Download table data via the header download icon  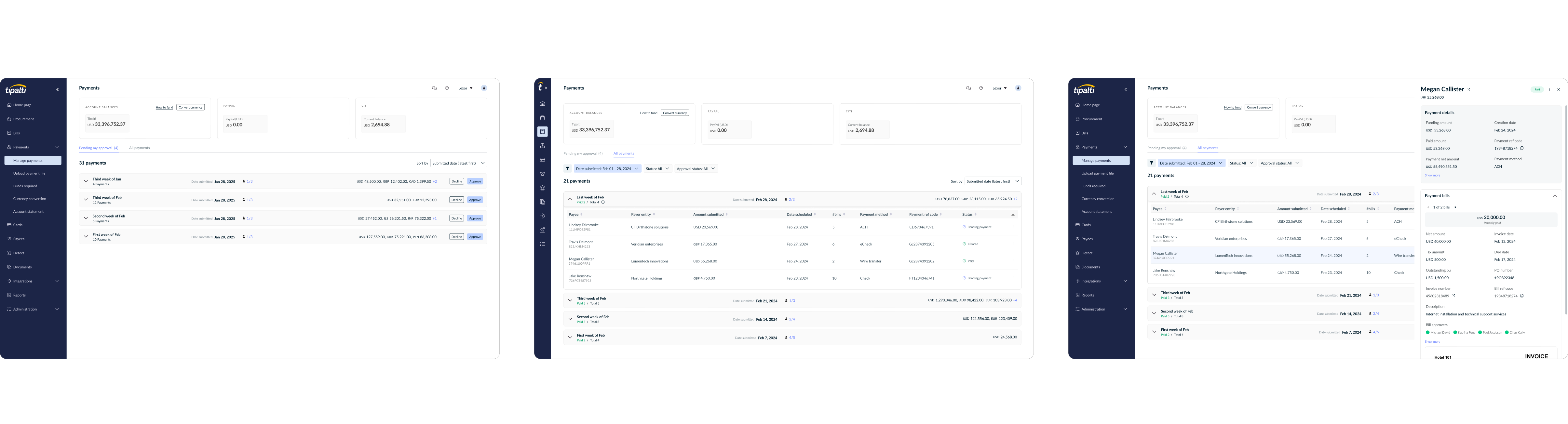tap(1013, 215)
